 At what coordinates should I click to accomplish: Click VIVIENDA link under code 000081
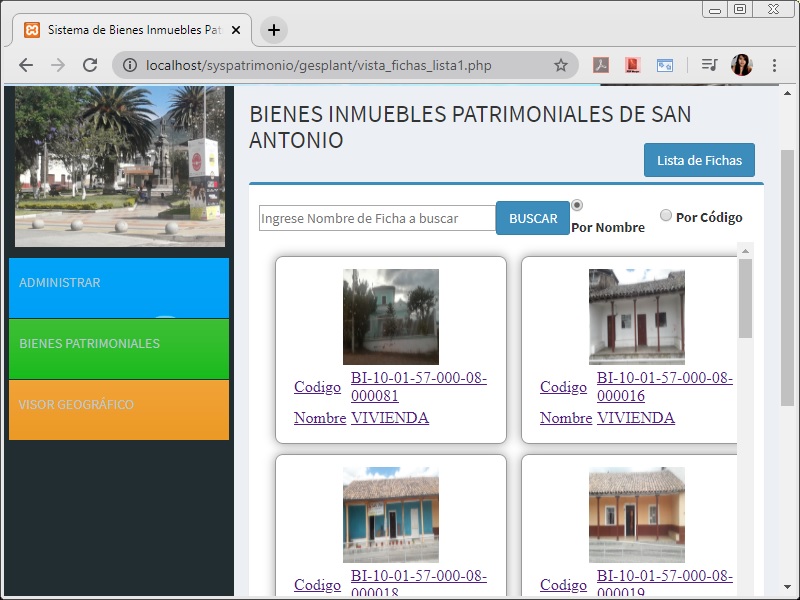(390, 418)
